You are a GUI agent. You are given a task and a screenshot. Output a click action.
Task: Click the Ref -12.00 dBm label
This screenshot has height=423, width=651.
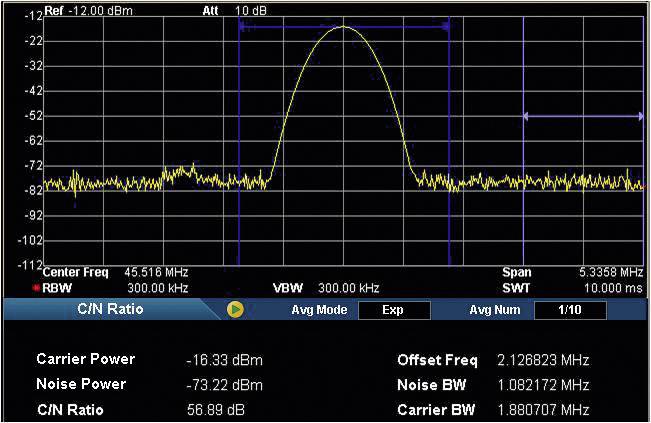pyautogui.click(x=88, y=10)
